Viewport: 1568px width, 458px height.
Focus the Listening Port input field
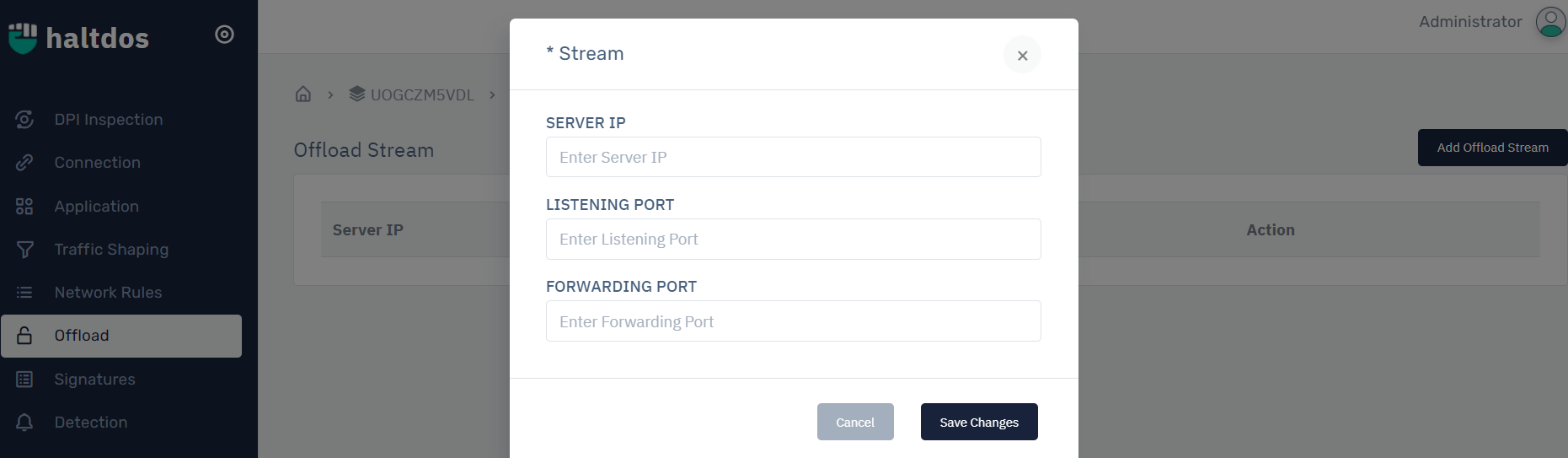tap(793, 240)
